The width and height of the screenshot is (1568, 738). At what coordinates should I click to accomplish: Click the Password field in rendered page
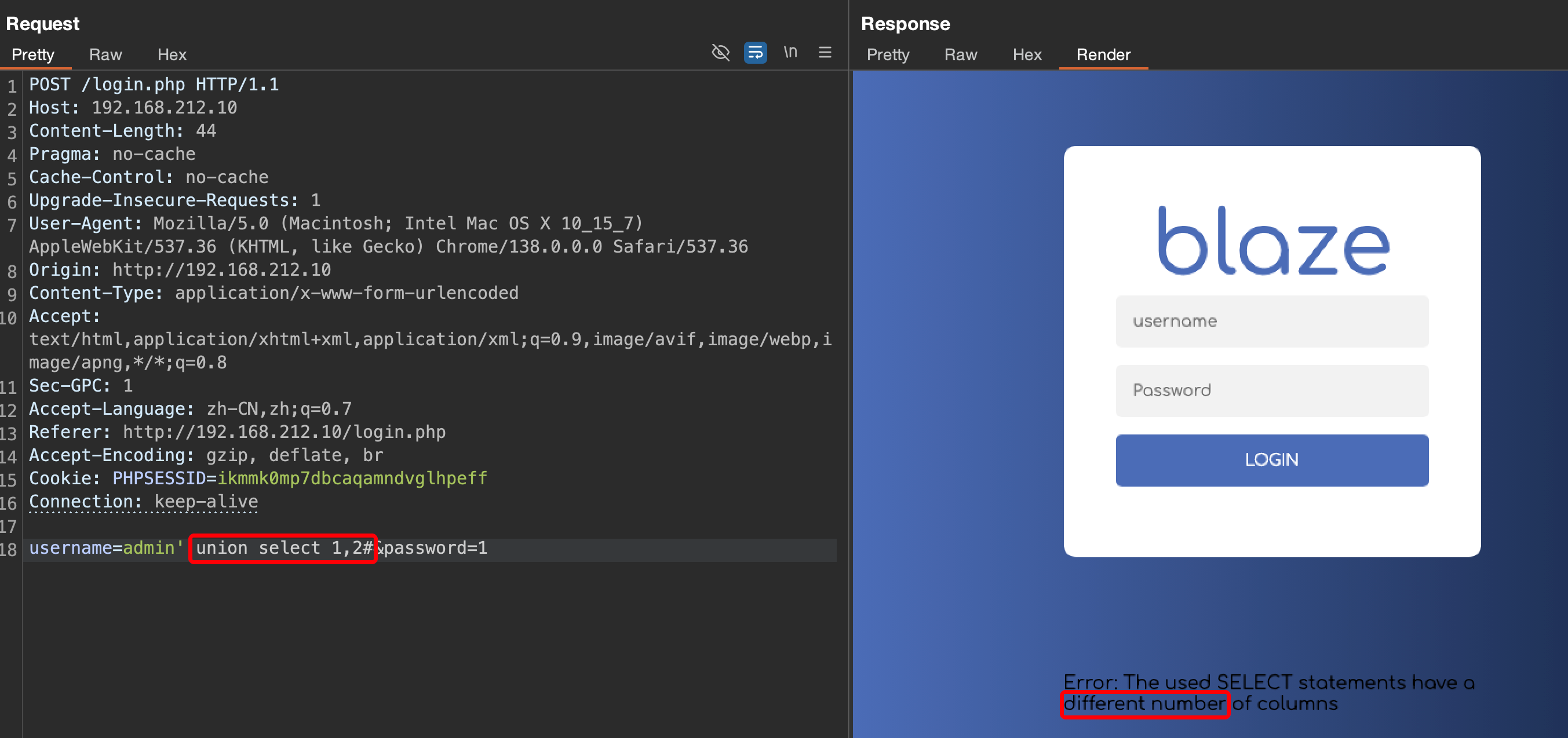coord(1271,390)
